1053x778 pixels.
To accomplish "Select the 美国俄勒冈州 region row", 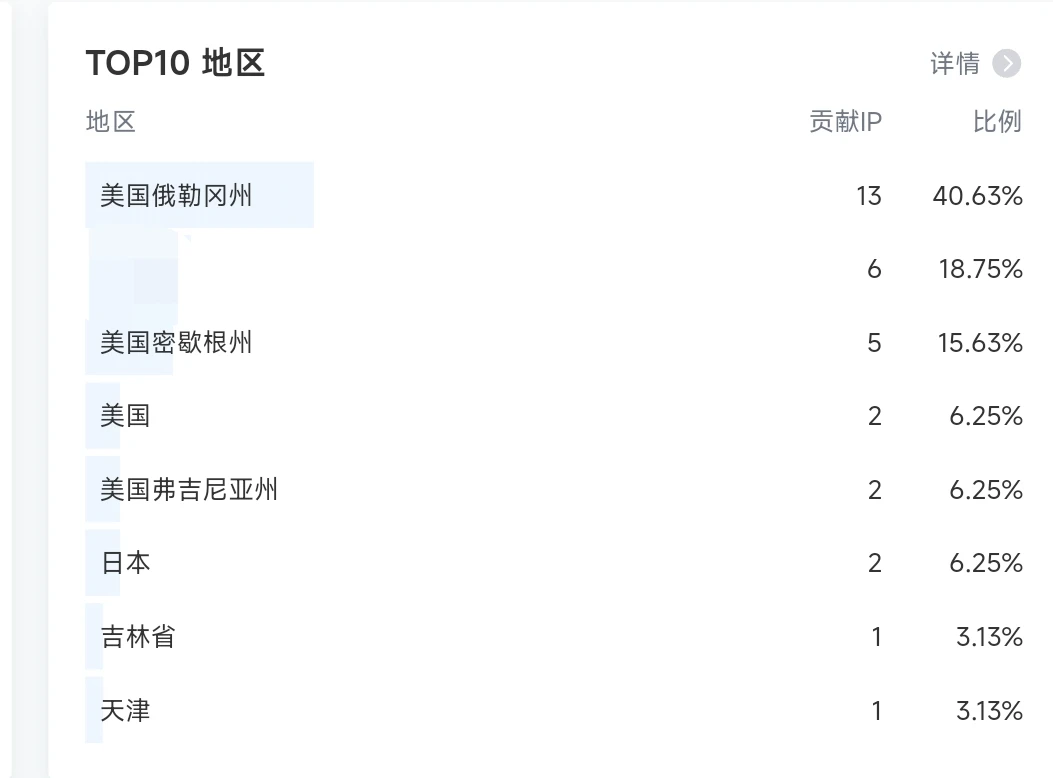I will 176,195.
